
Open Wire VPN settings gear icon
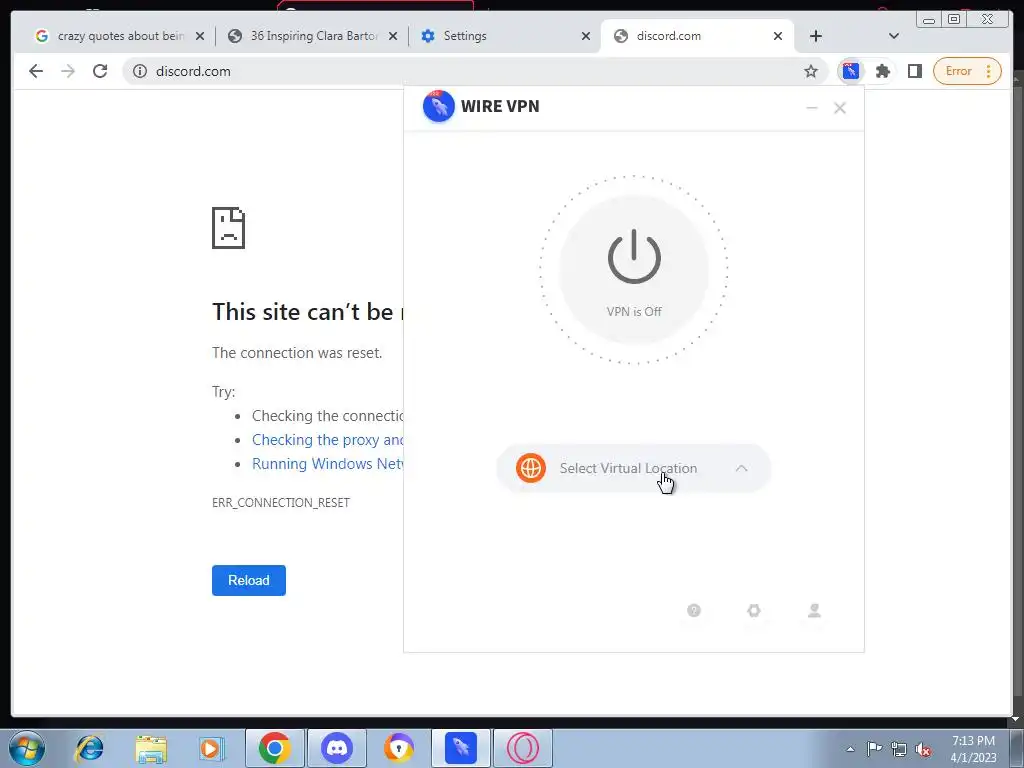point(754,611)
